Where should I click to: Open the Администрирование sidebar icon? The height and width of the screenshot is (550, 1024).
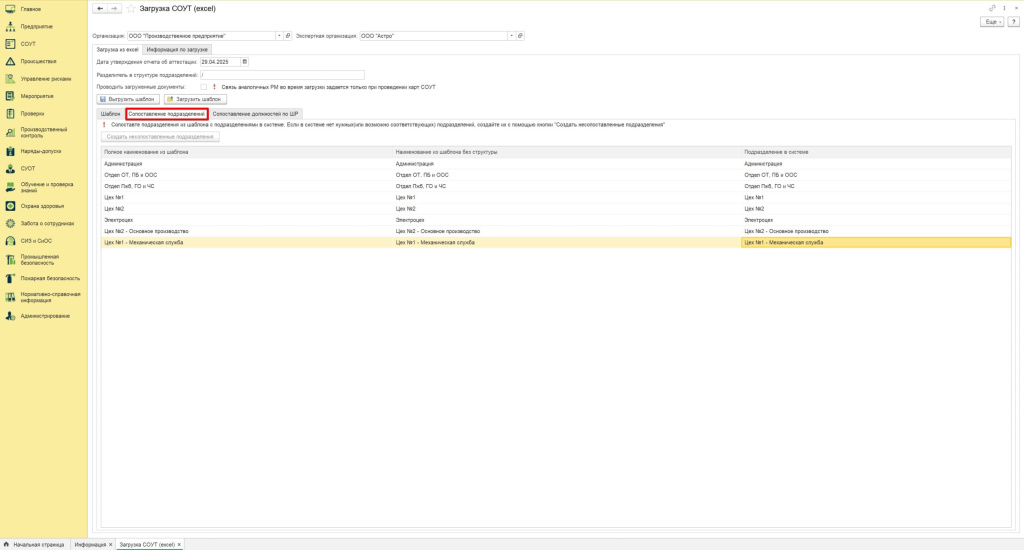10,316
